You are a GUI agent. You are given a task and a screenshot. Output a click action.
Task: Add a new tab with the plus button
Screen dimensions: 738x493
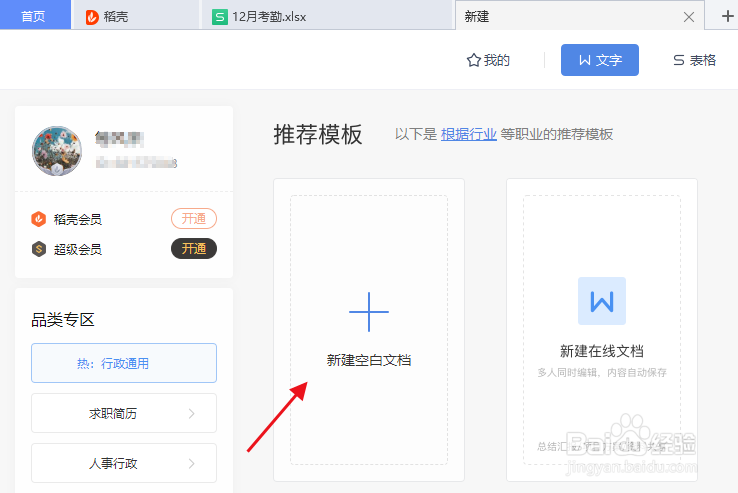727,16
